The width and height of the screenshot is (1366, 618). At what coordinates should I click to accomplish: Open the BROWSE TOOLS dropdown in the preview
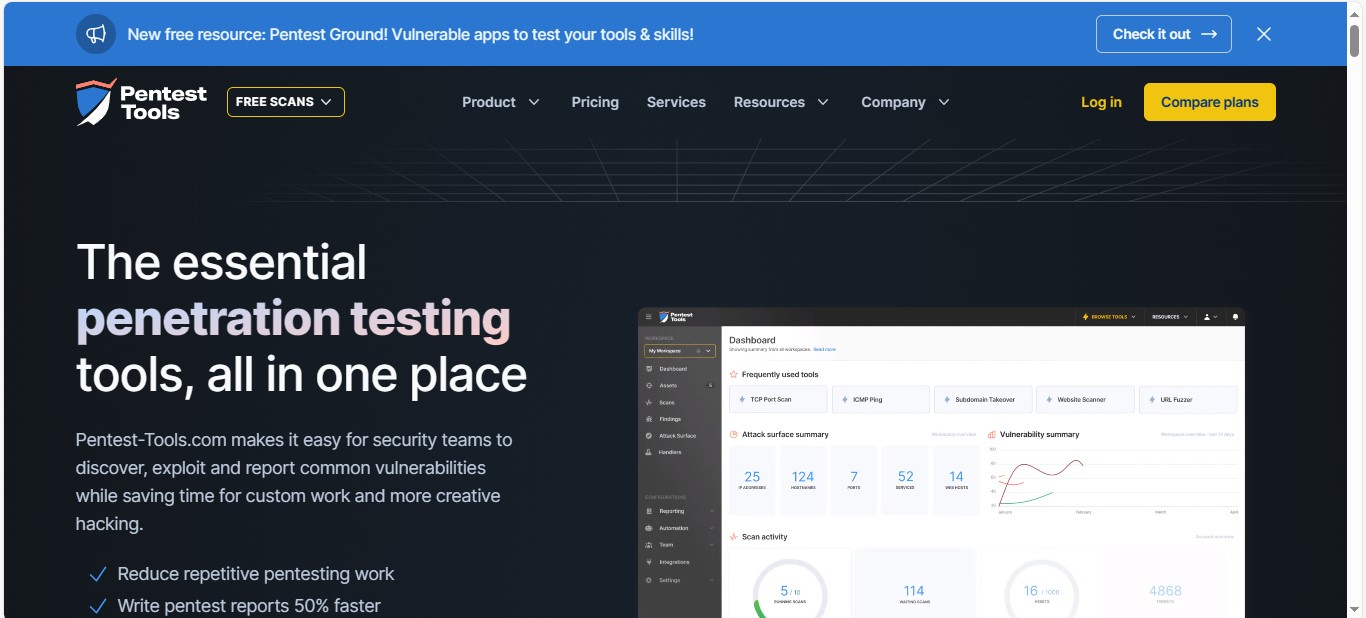(1109, 317)
